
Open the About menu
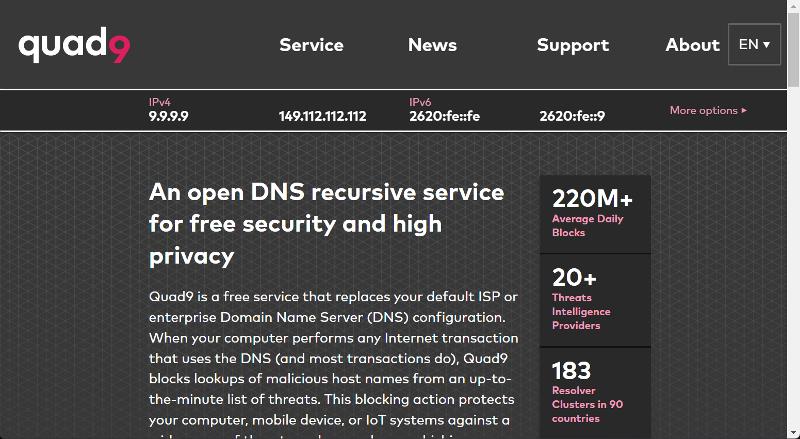692,45
